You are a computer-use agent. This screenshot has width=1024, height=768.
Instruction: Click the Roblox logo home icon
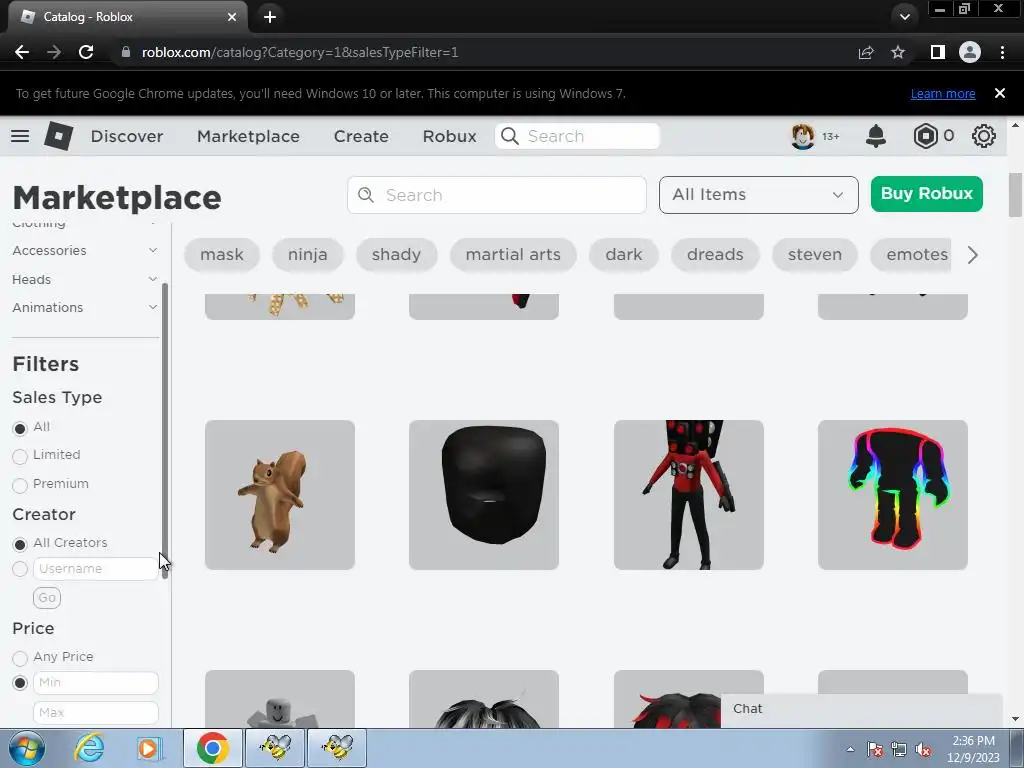click(x=58, y=136)
